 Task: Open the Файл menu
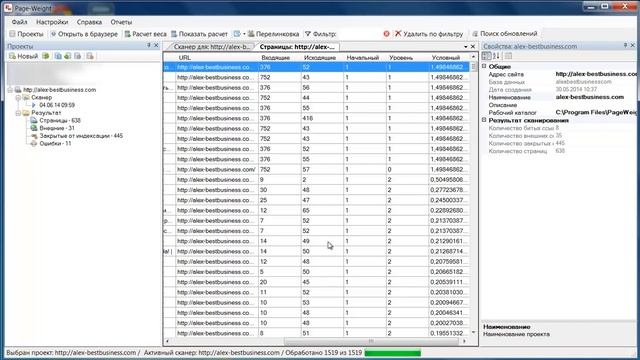(20, 22)
